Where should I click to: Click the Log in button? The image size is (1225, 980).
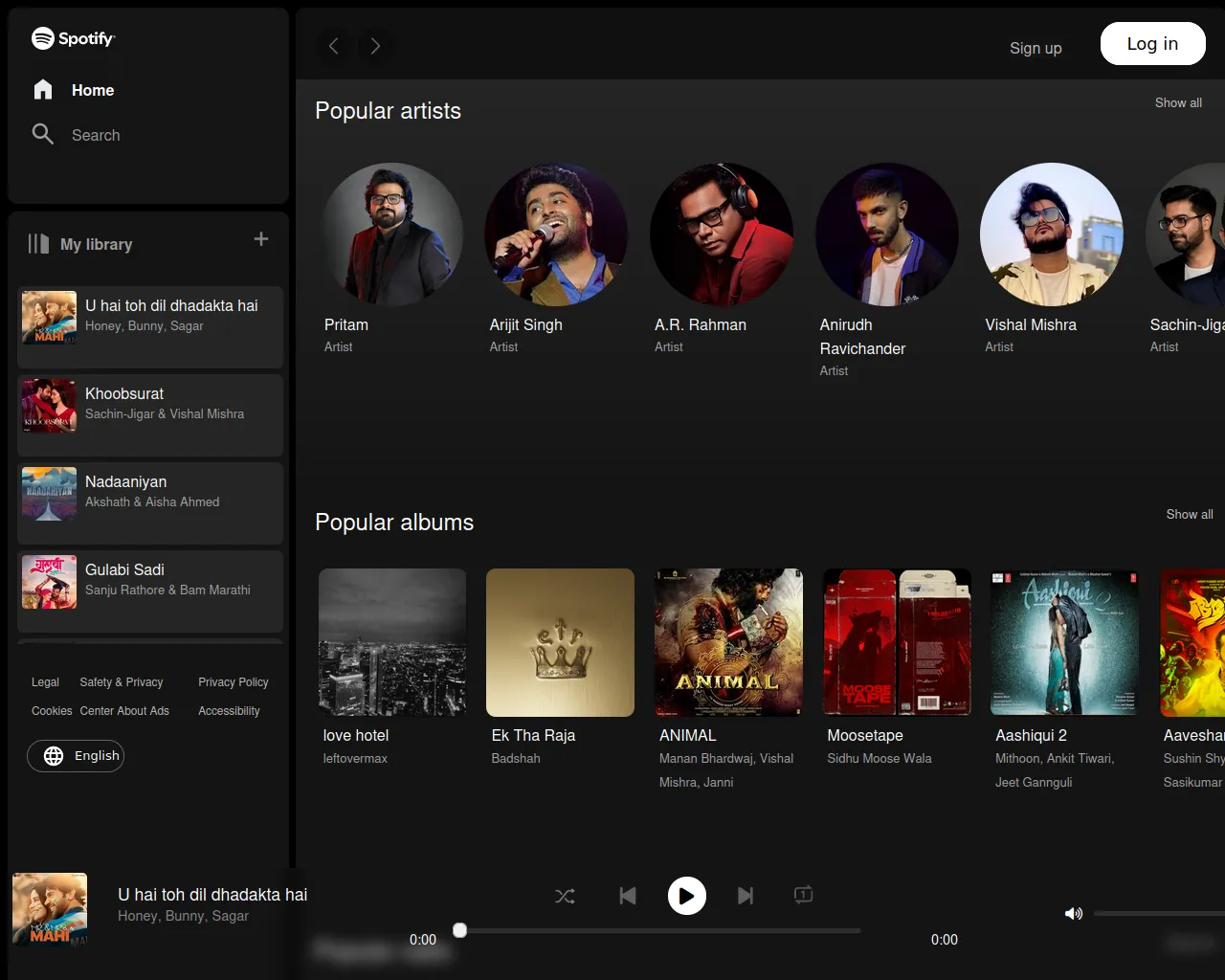pyautogui.click(x=1152, y=43)
